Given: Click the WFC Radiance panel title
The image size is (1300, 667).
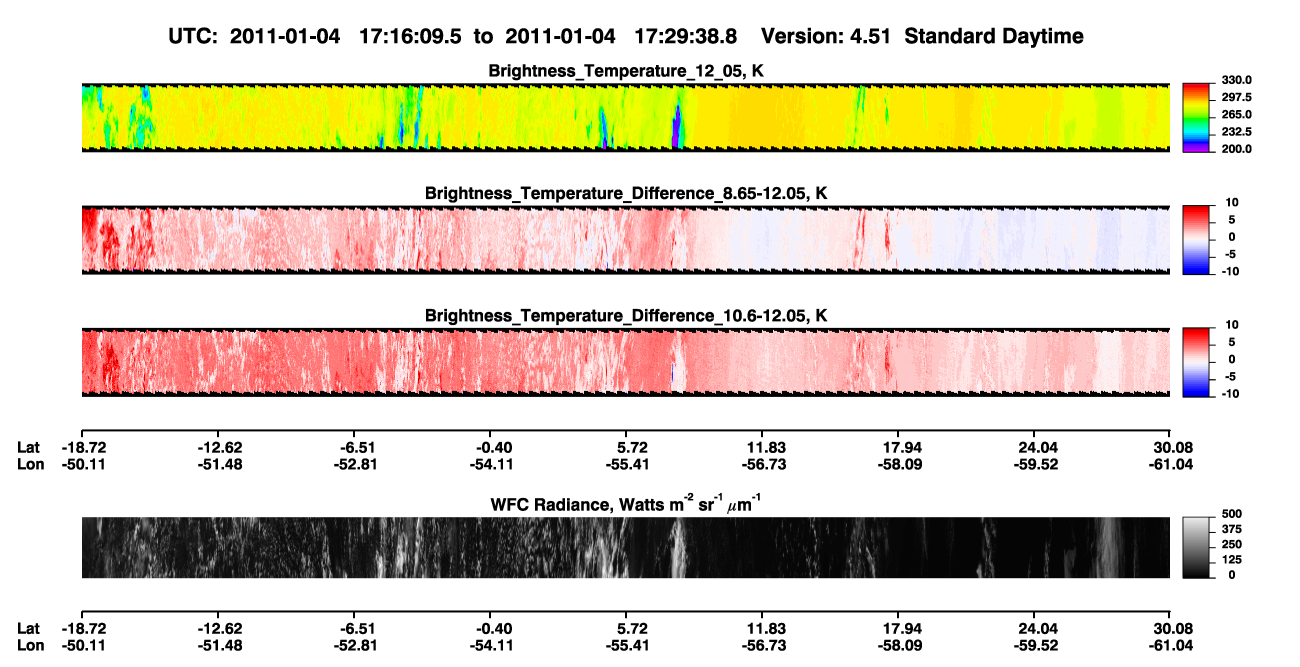Looking at the screenshot, I should [625, 503].
